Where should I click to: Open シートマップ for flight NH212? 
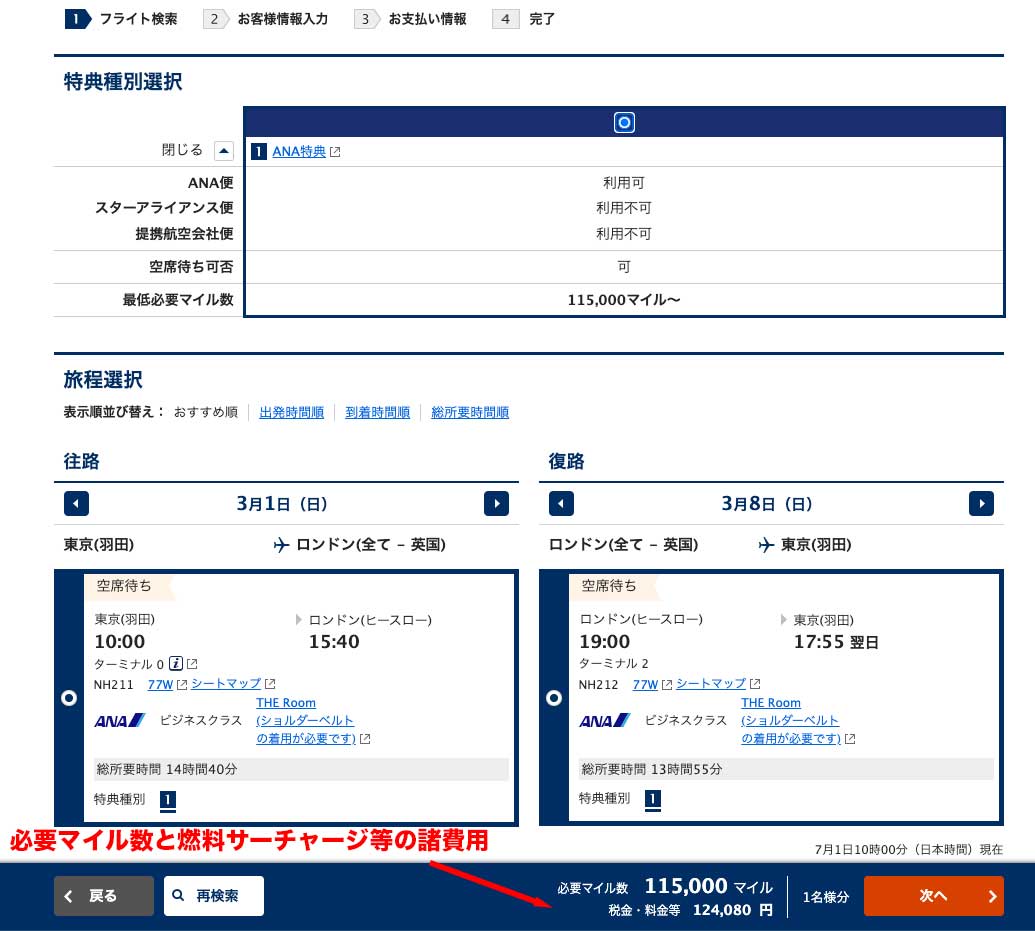(x=711, y=683)
